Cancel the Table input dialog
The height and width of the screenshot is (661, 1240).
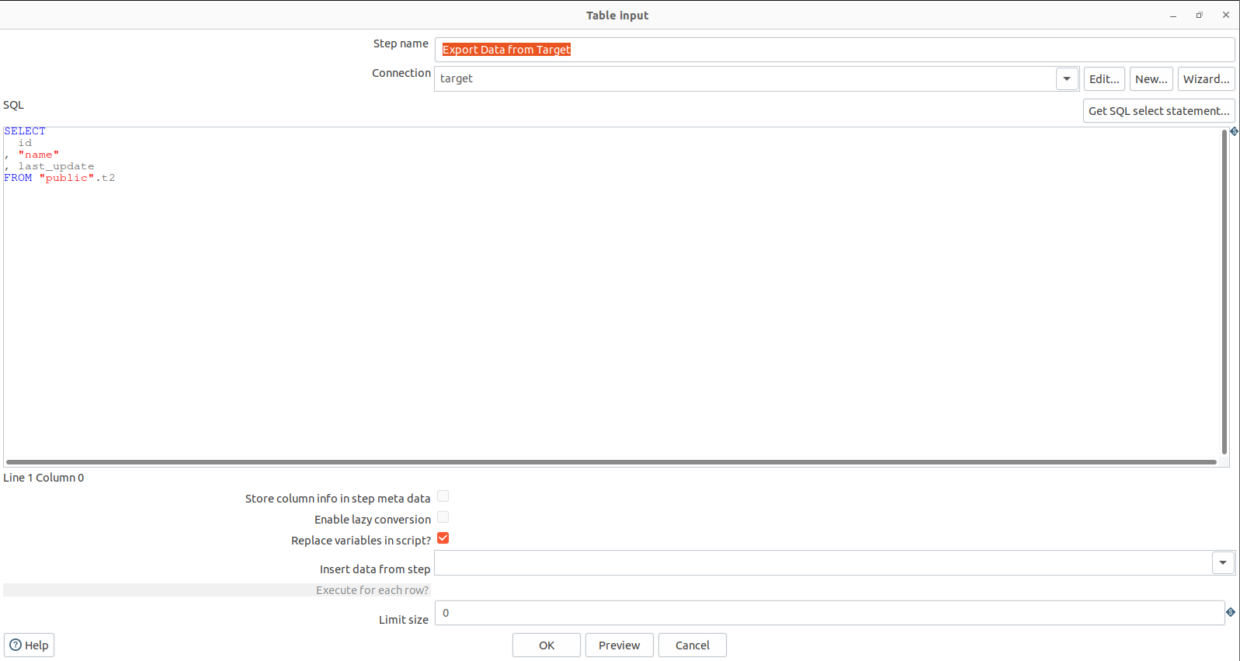pos(692,644)
